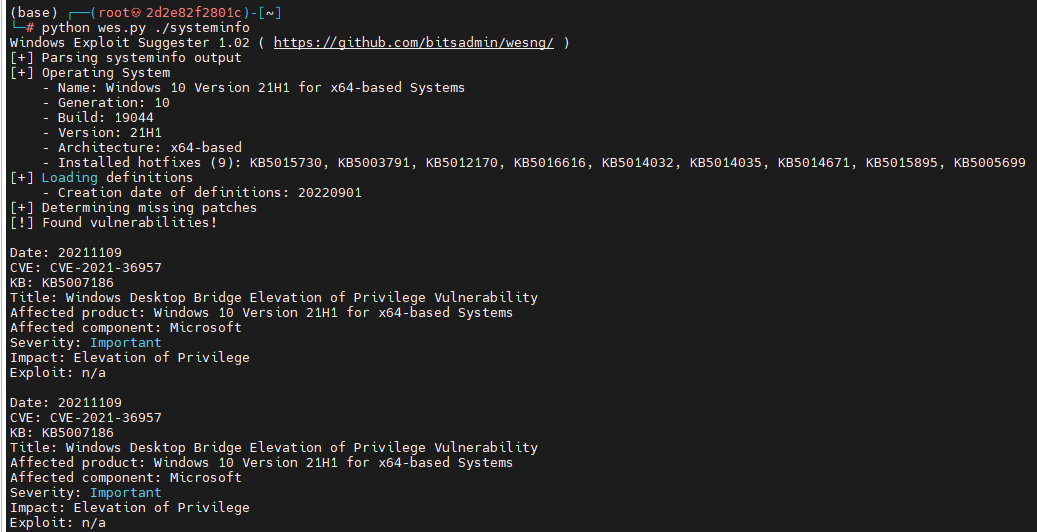The height and width of the screenshot is (532, 1037).
Task: Click the Build: 19044 line
Action: pos(106,118)
